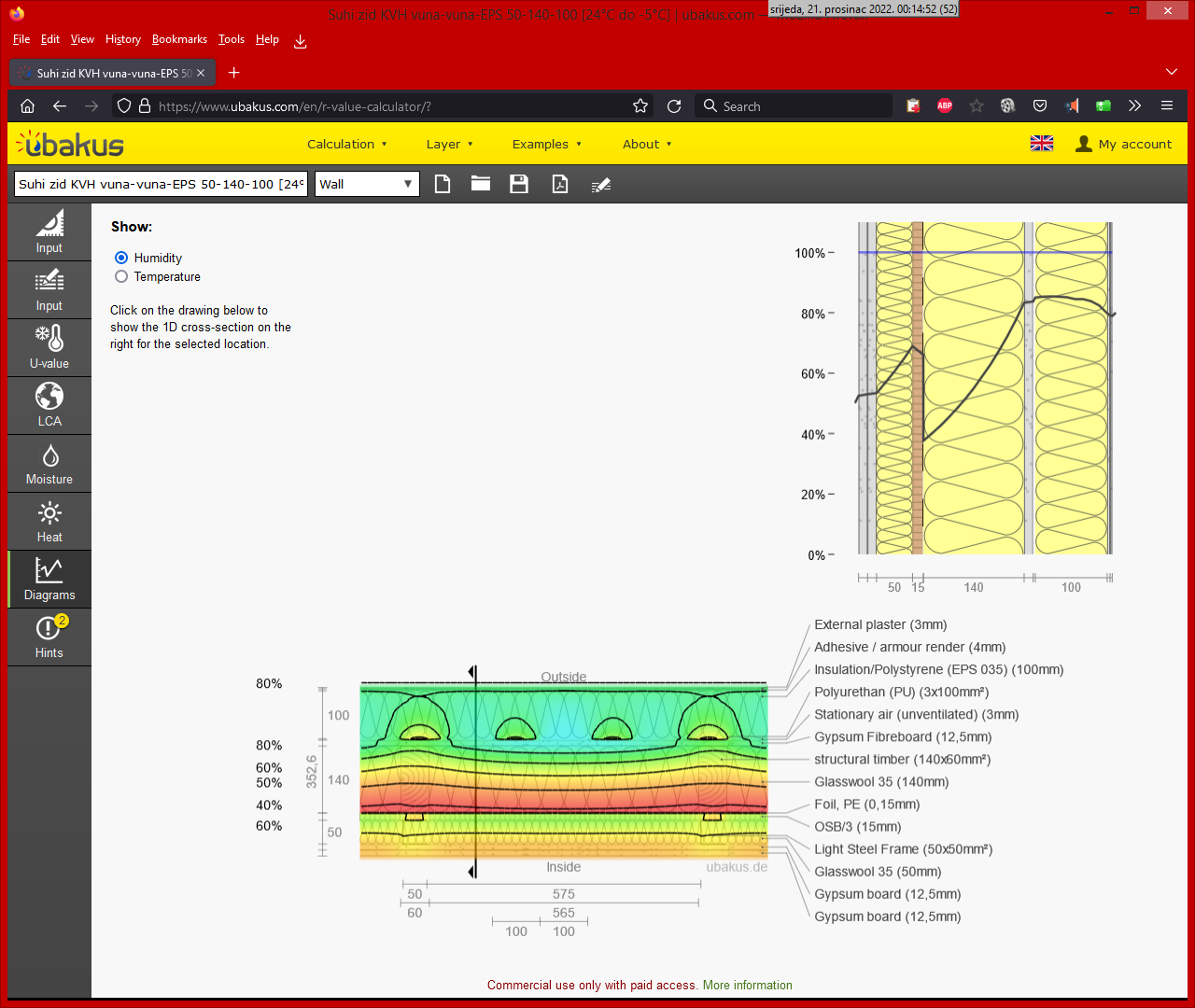Bookmark this page with the star icon
This screenshot has height=1008, width=1195.
click(640, 106)
